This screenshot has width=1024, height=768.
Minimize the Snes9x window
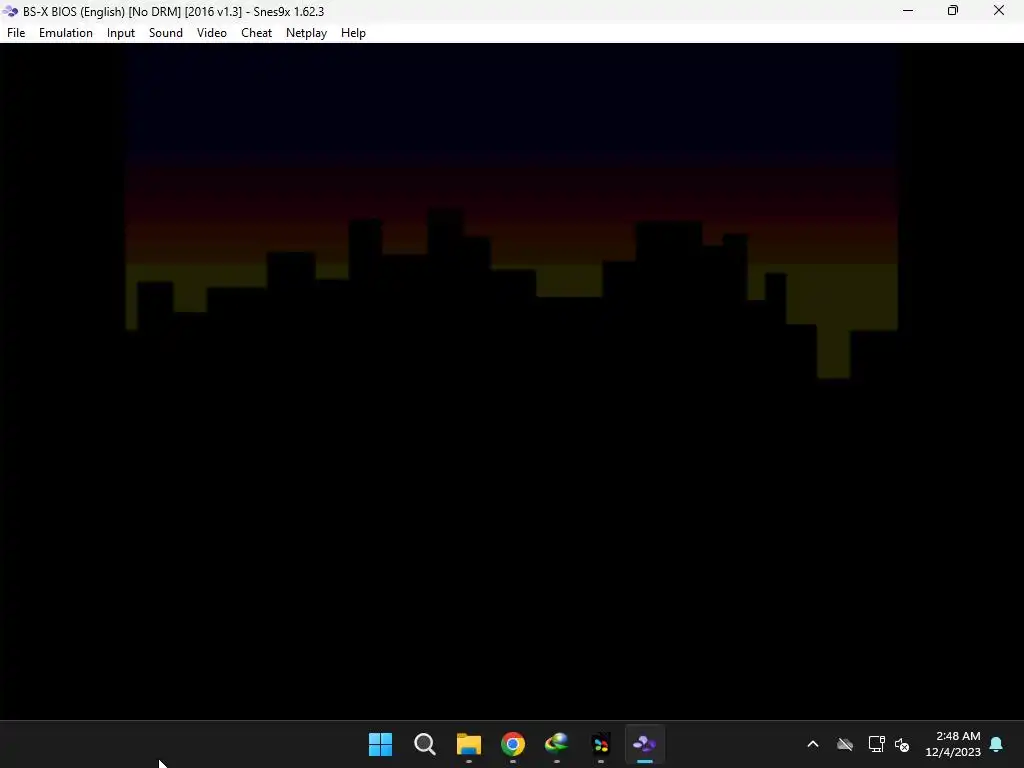click(908, 11)
